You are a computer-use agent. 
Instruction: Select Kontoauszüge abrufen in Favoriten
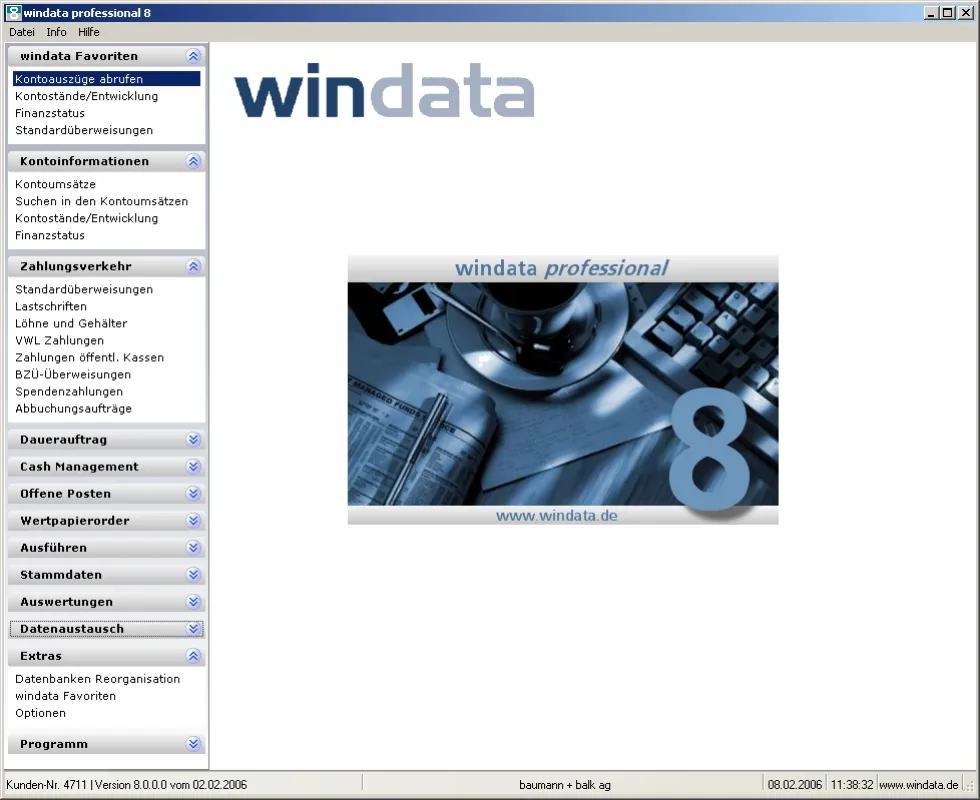(x=106, y=79)
